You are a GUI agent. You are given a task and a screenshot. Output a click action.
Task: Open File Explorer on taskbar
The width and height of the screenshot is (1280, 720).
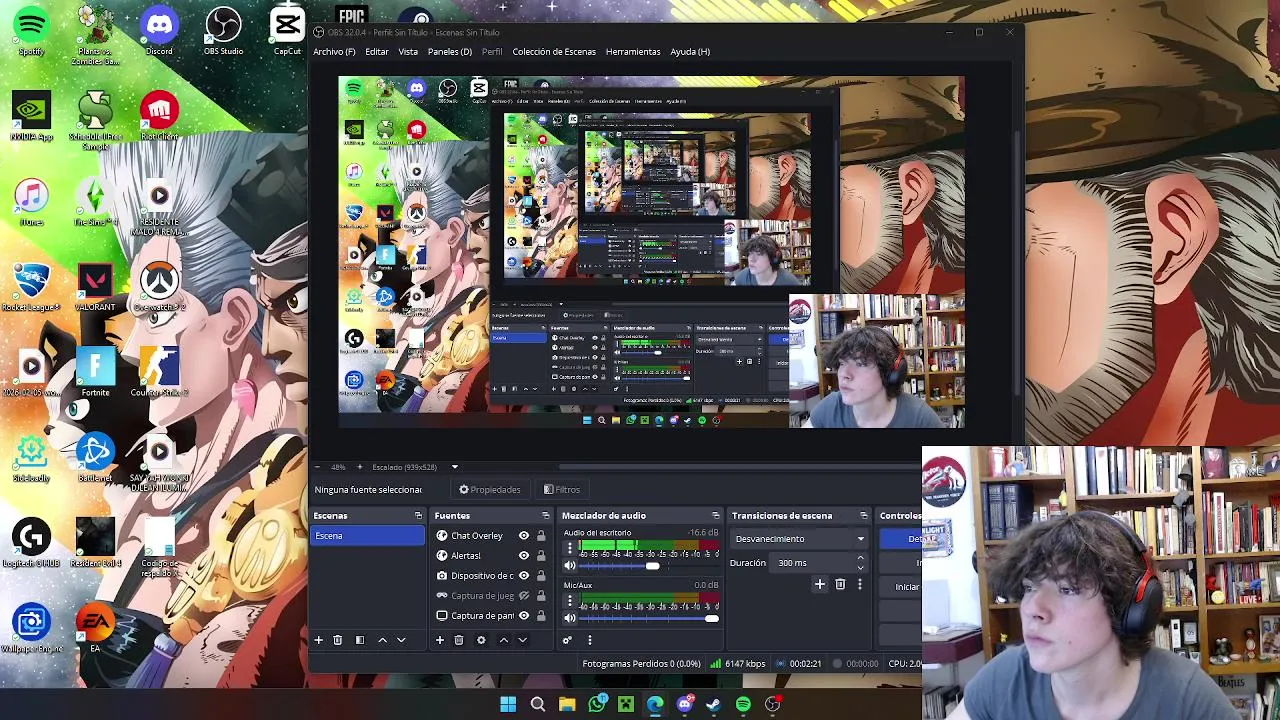pyautogui.click(x=567, y=705)
